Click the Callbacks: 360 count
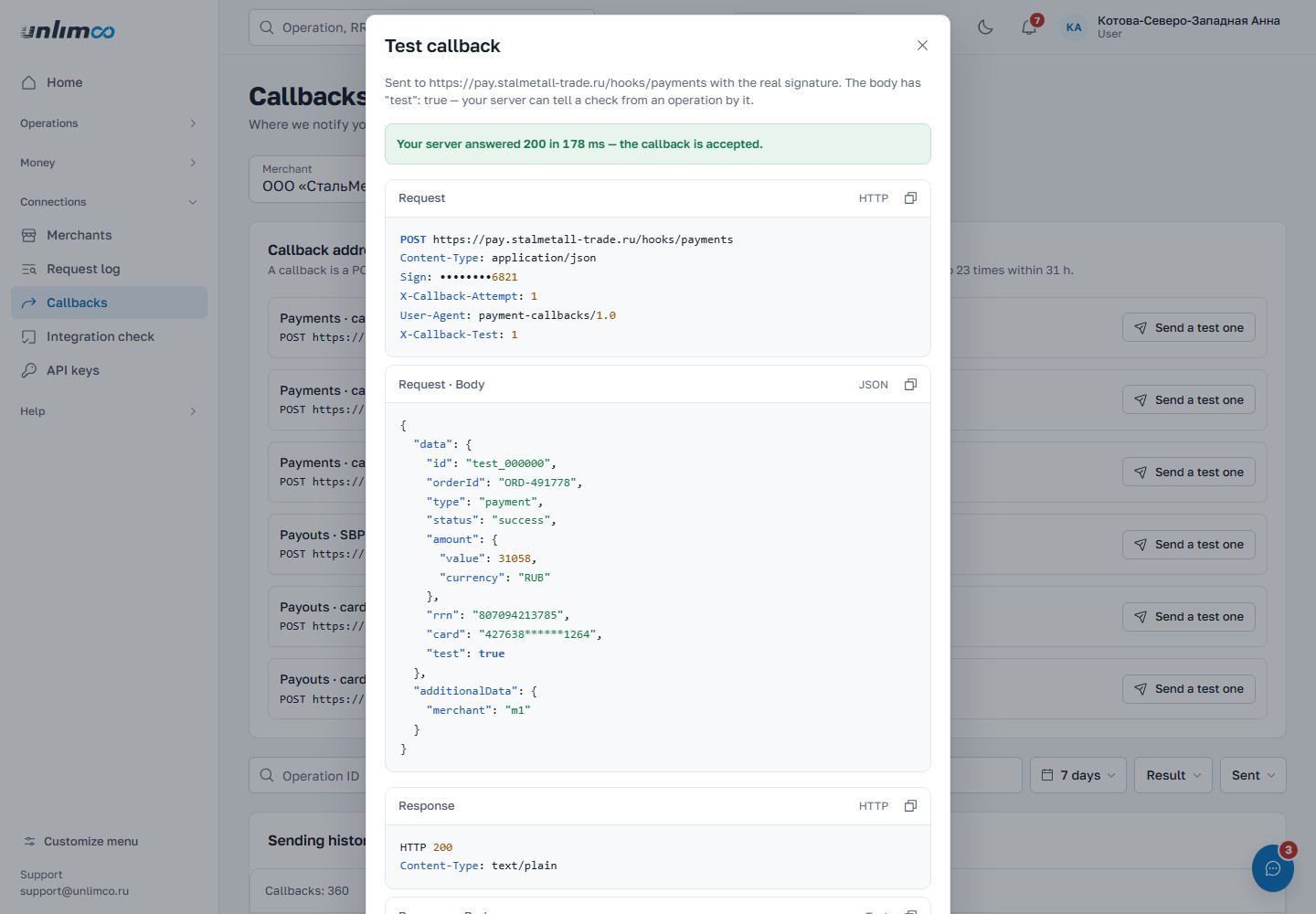This screenshot has width=1316, height=914. pyautogui.click(x=307, y=890)
